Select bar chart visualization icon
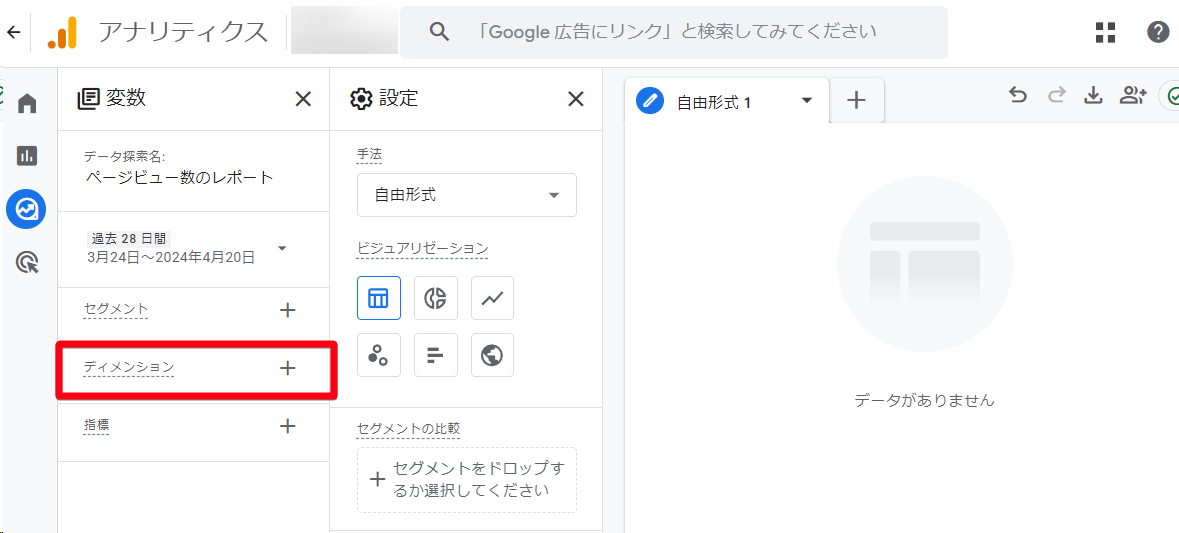The image size is (1179, 533). (435, 355)
